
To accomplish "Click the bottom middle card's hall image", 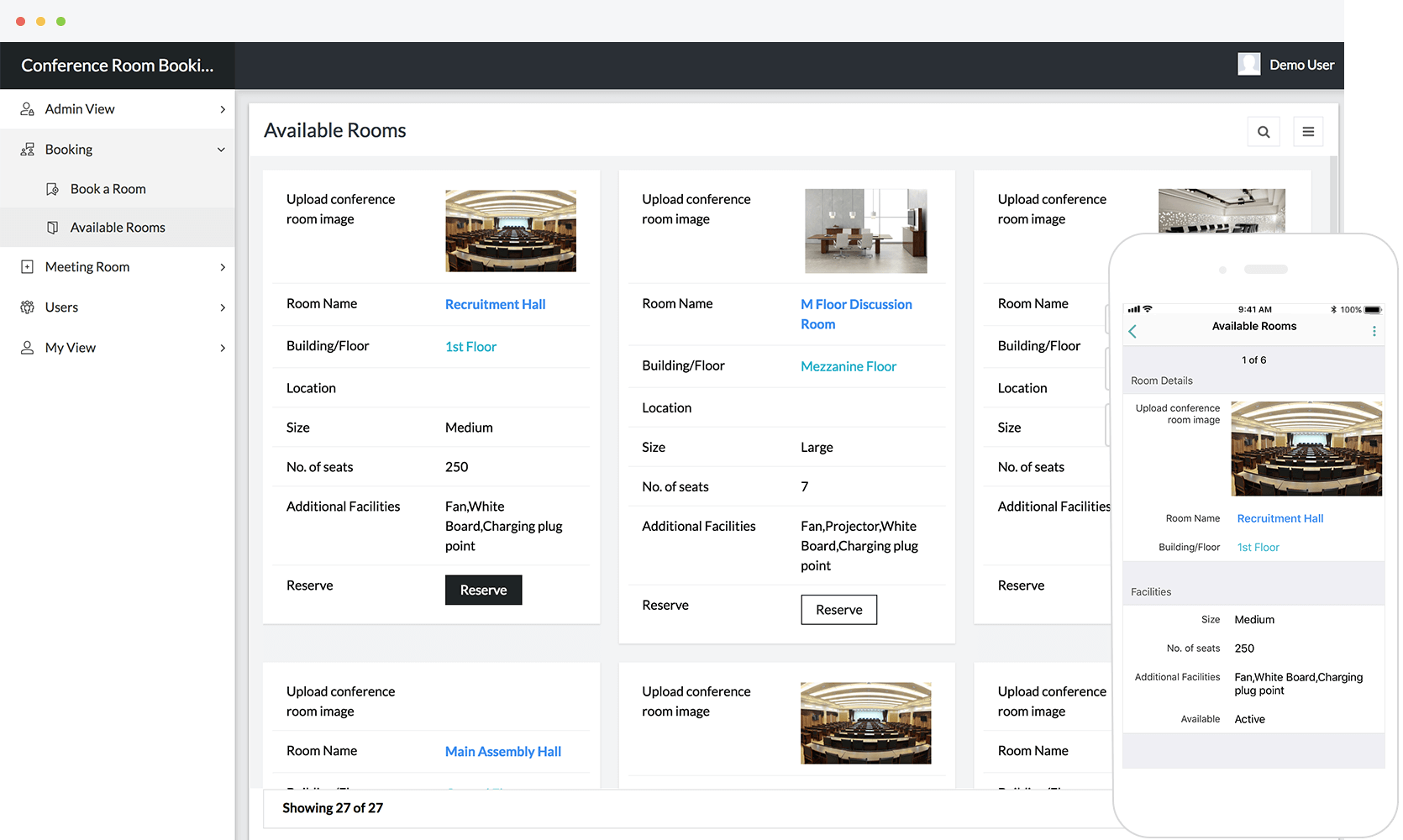I will point(866,723).
